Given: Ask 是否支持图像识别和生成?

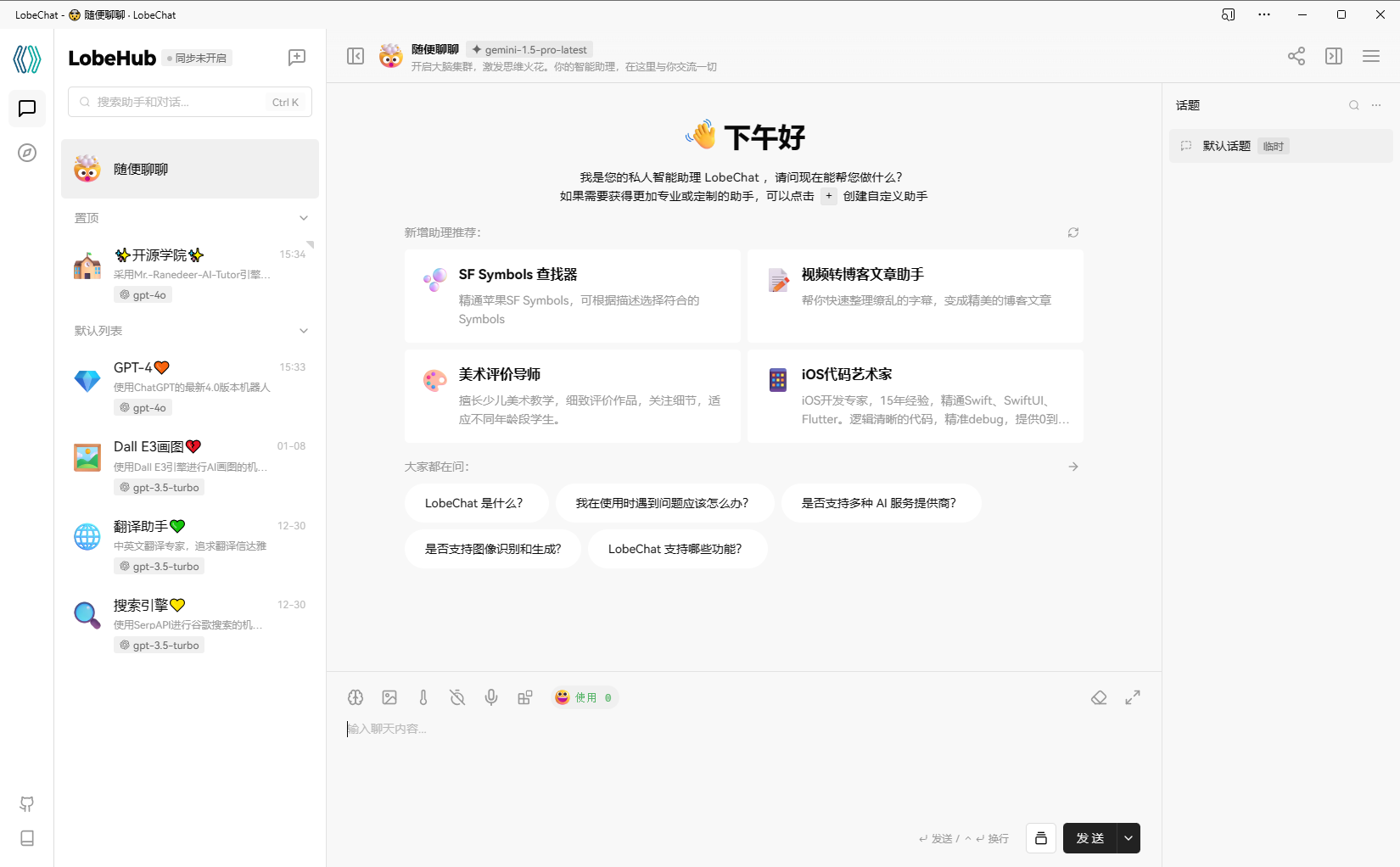Looking at the screenshot, I should [x=493, y=549].
